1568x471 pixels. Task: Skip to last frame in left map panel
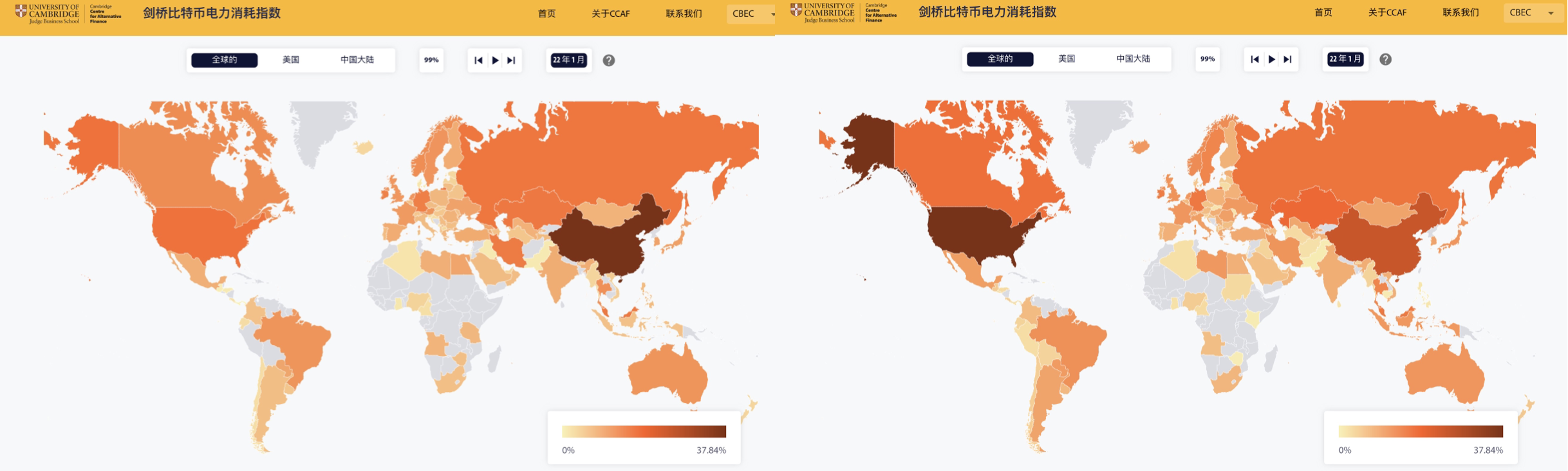512,60
